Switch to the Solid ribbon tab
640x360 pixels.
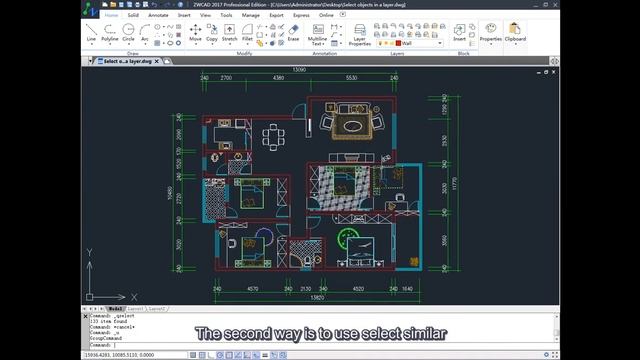[x=133, y=15]
